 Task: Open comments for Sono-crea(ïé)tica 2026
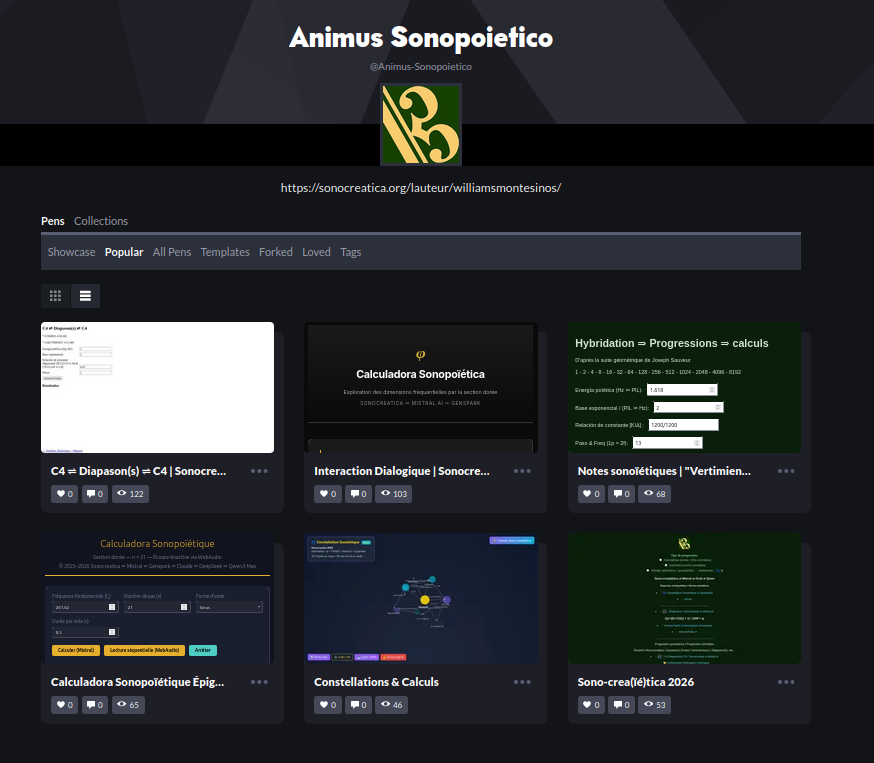pos(621,705)
